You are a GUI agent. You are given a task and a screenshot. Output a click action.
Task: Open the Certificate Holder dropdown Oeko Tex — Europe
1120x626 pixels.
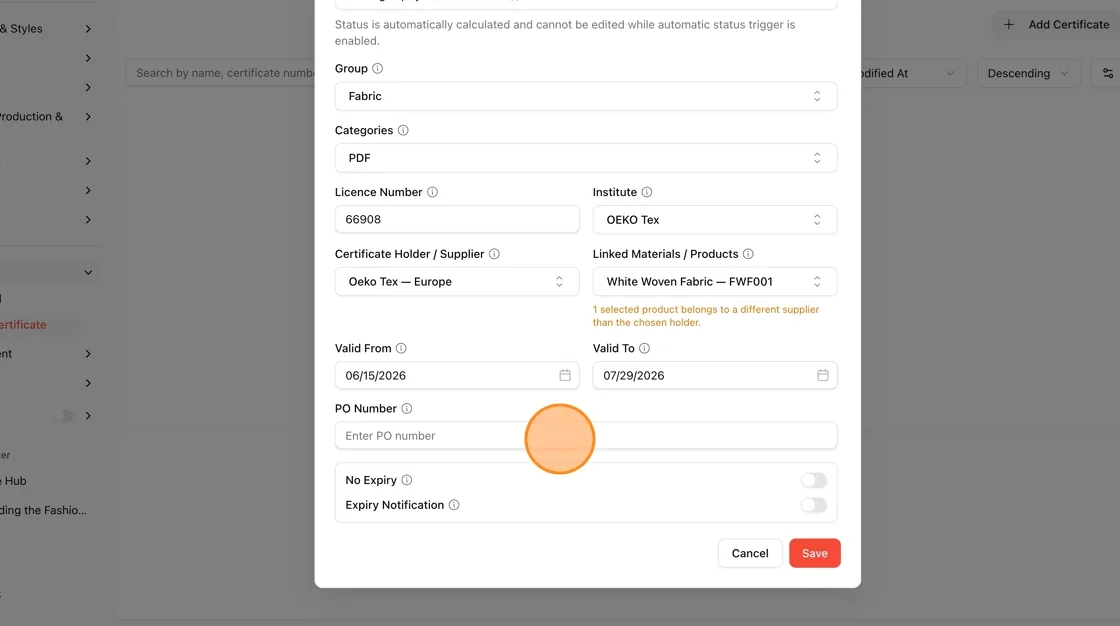point(457,282)
